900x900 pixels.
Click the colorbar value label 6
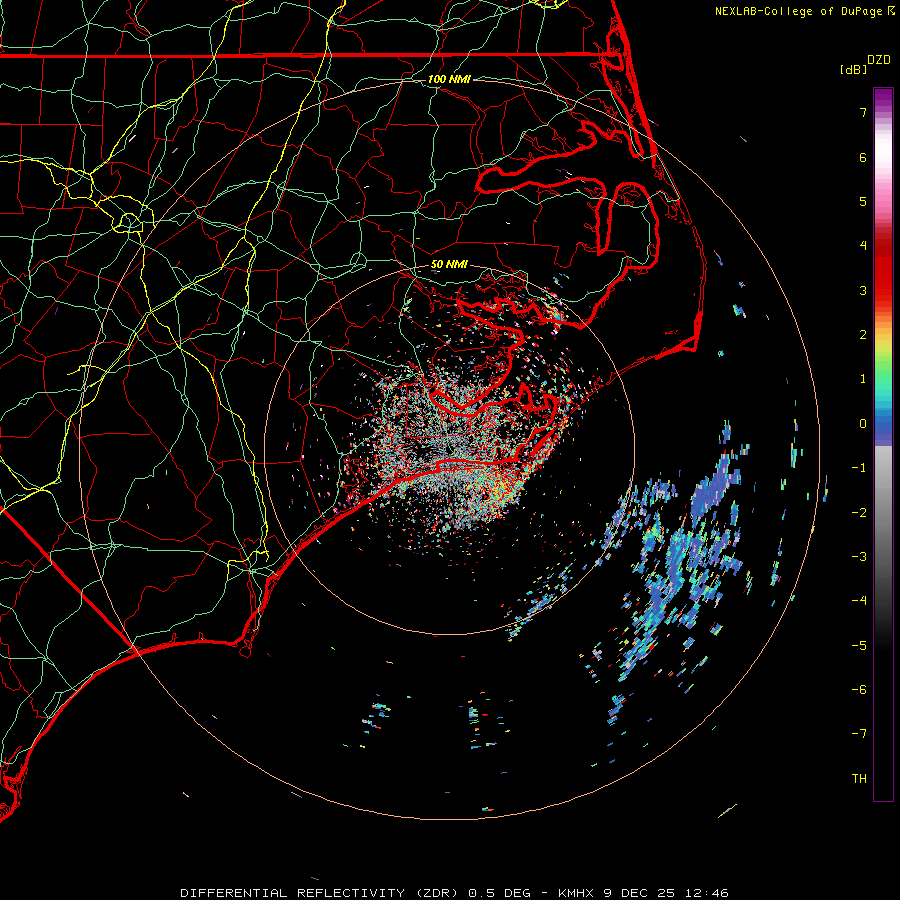click(x=863, y=157)
